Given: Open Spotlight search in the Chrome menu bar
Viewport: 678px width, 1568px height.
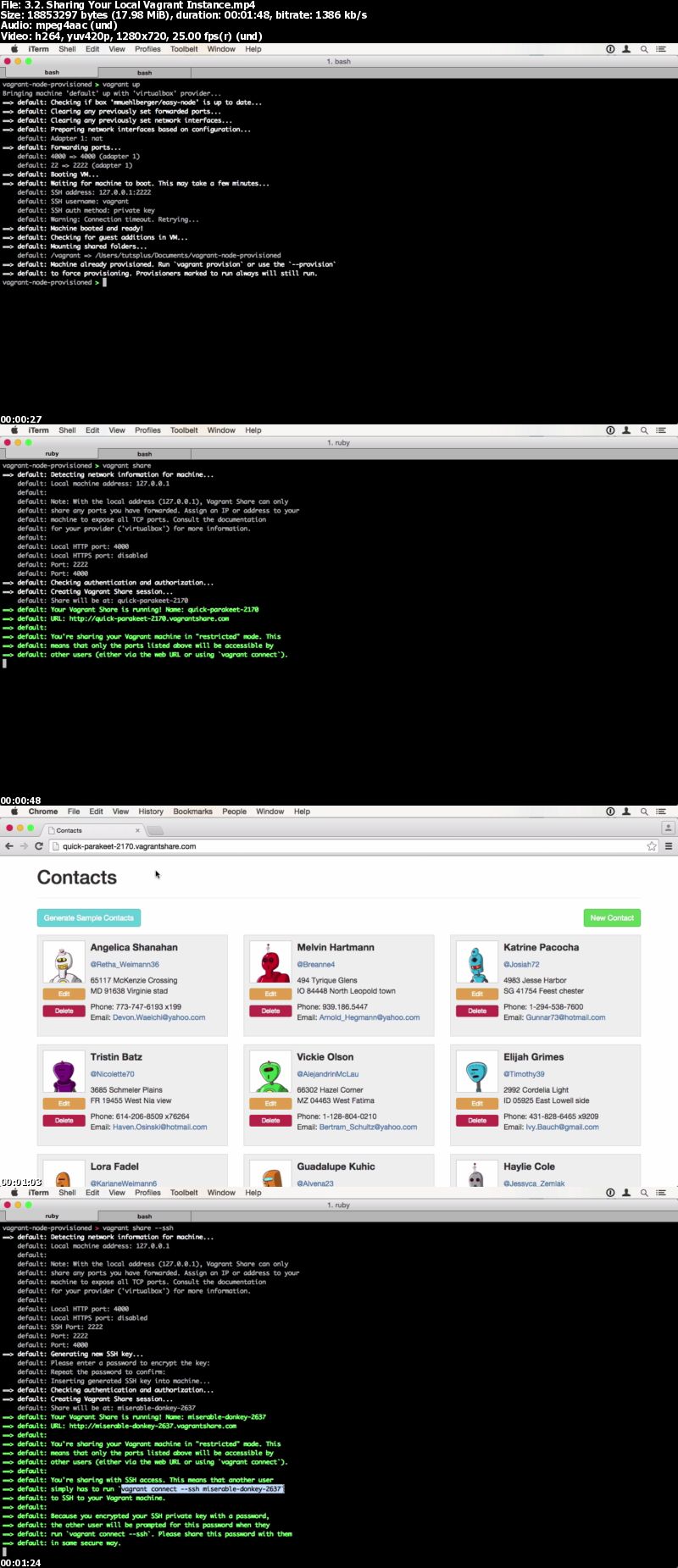Looking at the screenshot, I should coord(644,812).
